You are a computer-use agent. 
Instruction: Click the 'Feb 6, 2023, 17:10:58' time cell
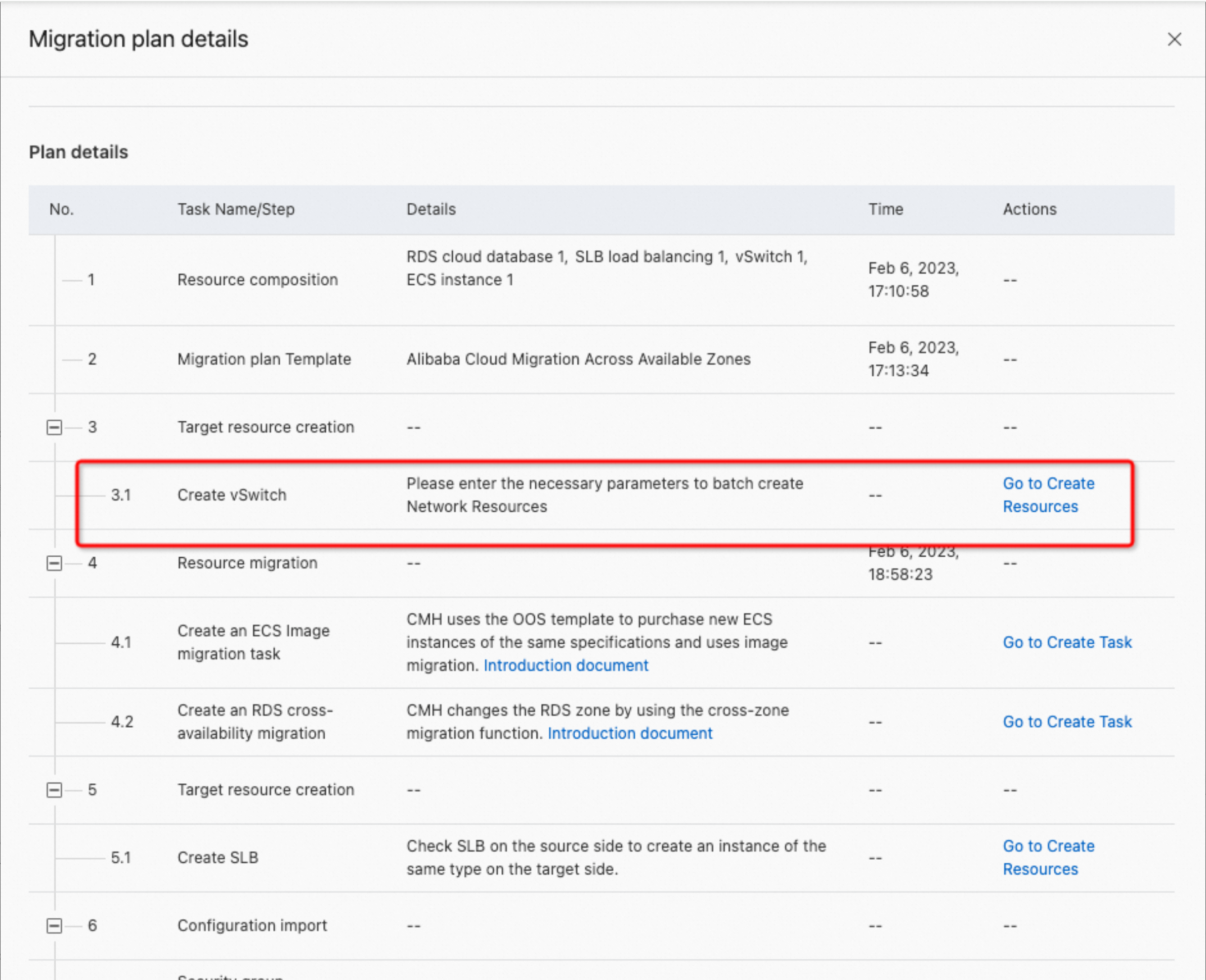[914, 280]
